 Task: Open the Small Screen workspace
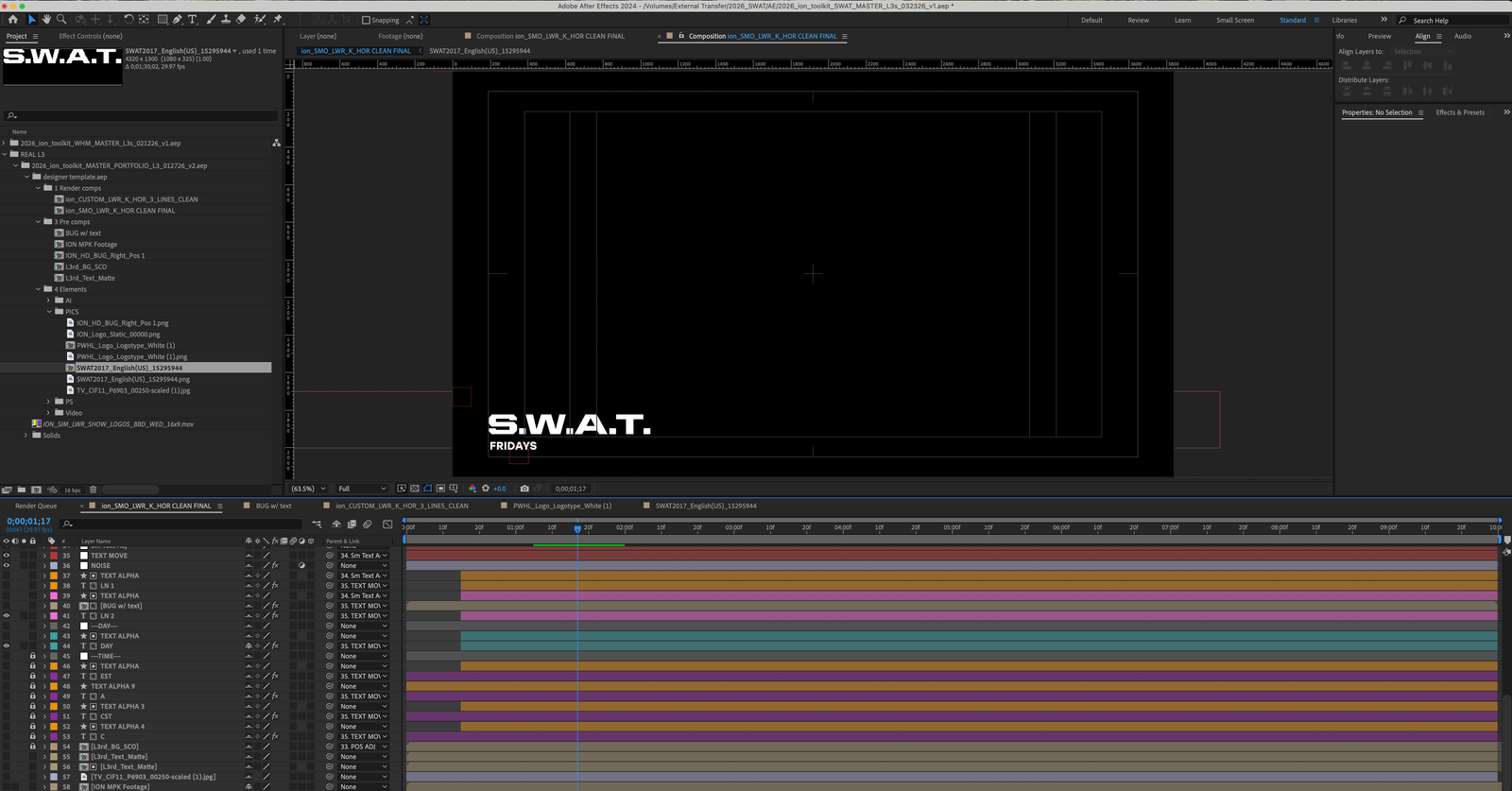1235,20
